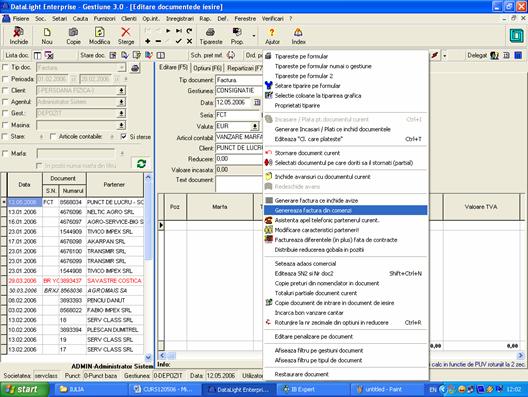Open Prop. toolbar icon
Screen dimensions: 528x397
(237, 36)
